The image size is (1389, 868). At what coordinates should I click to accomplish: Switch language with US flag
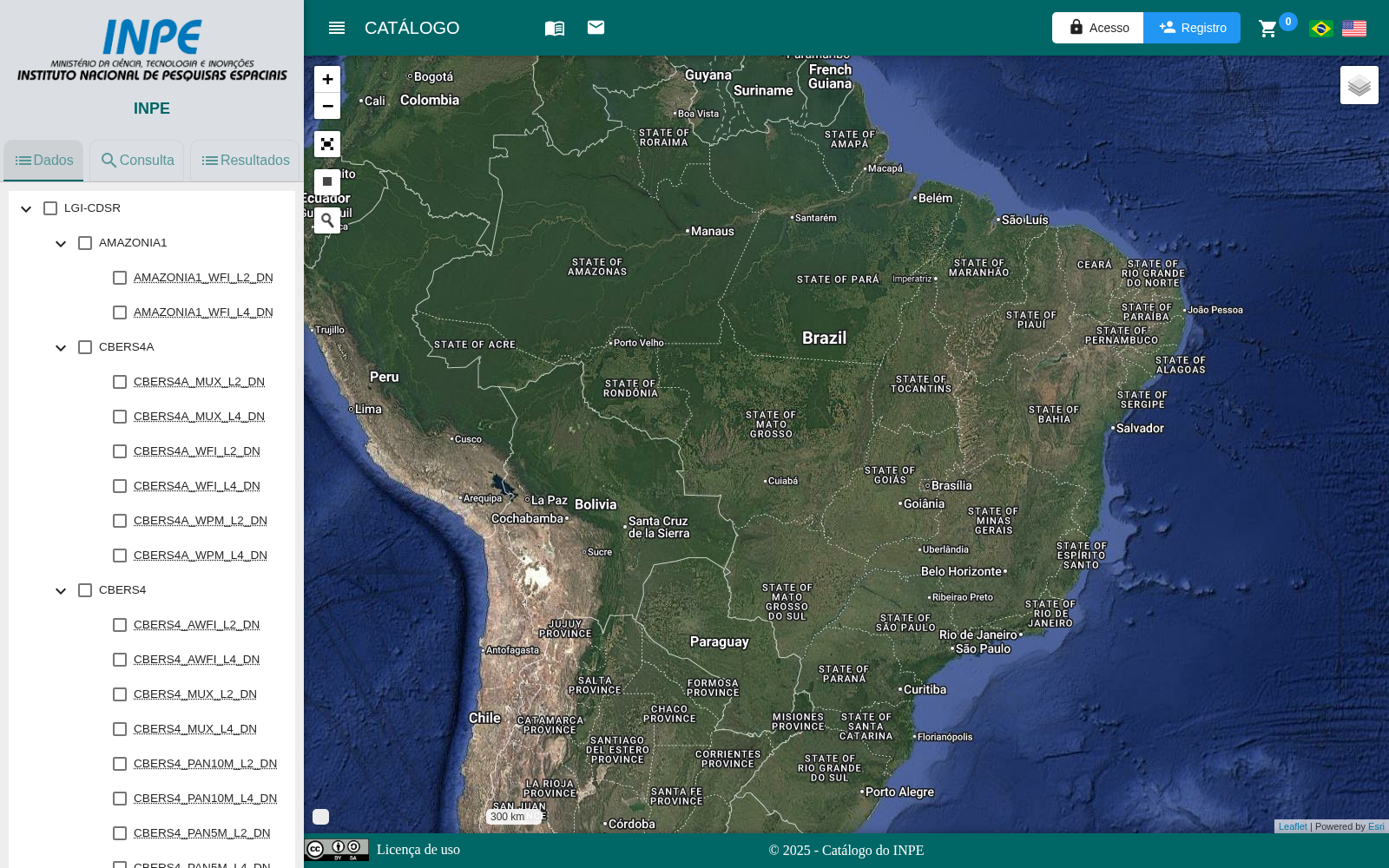(x=1353, y=29)
